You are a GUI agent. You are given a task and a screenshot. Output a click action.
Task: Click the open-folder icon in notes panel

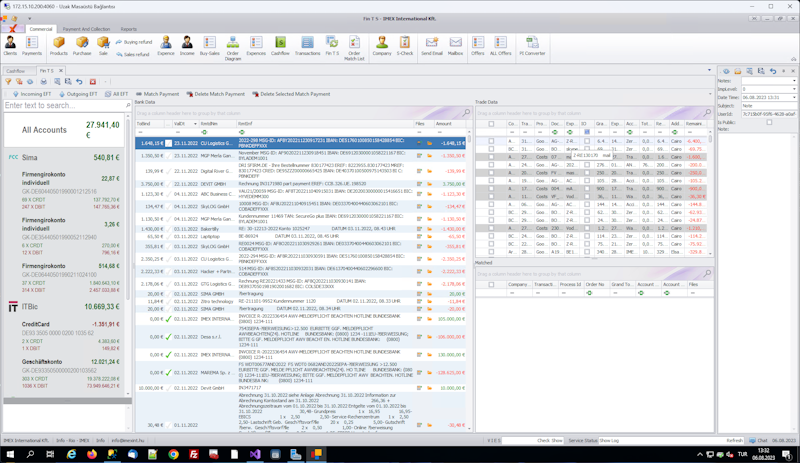738,71
